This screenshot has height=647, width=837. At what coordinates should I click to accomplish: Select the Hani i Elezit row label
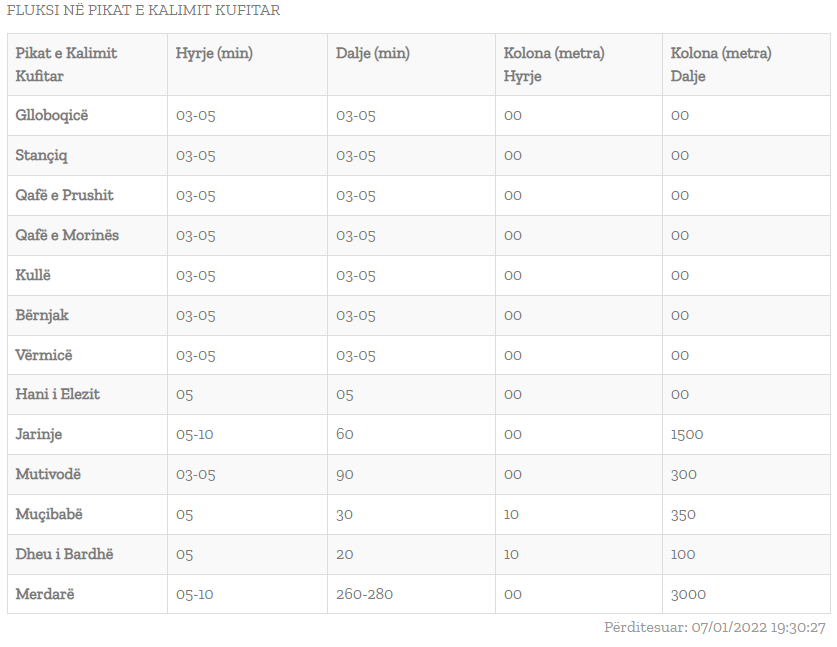coord(58,394)
